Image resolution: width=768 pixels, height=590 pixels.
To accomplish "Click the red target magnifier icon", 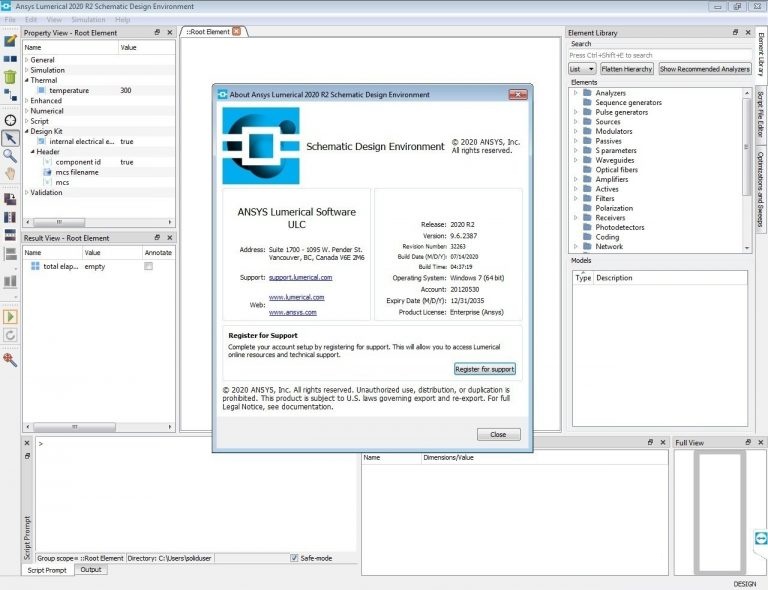I will coord(10,360).
